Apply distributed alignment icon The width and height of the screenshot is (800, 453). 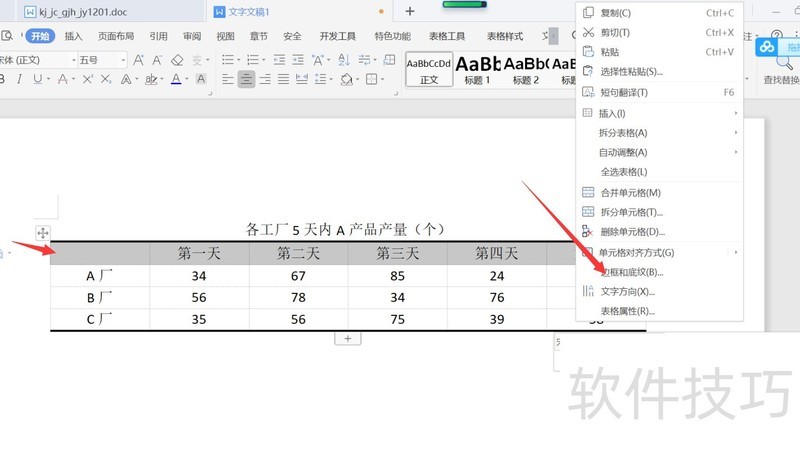(x=302, y=79)
